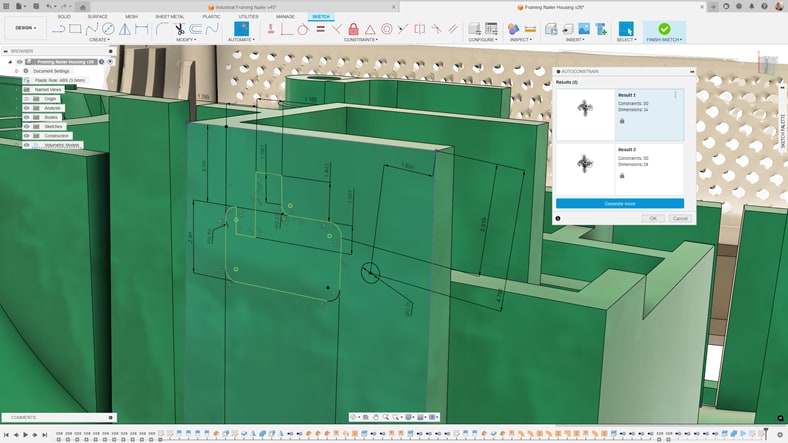This screenshot has height=443, width=788.
Task: Toggle visibility of Sketches folder
Action: (x=27, y=127)
